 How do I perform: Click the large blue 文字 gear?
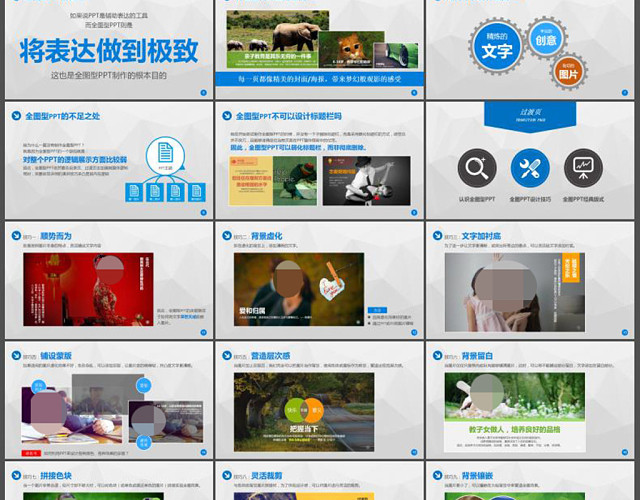[497, 46]
